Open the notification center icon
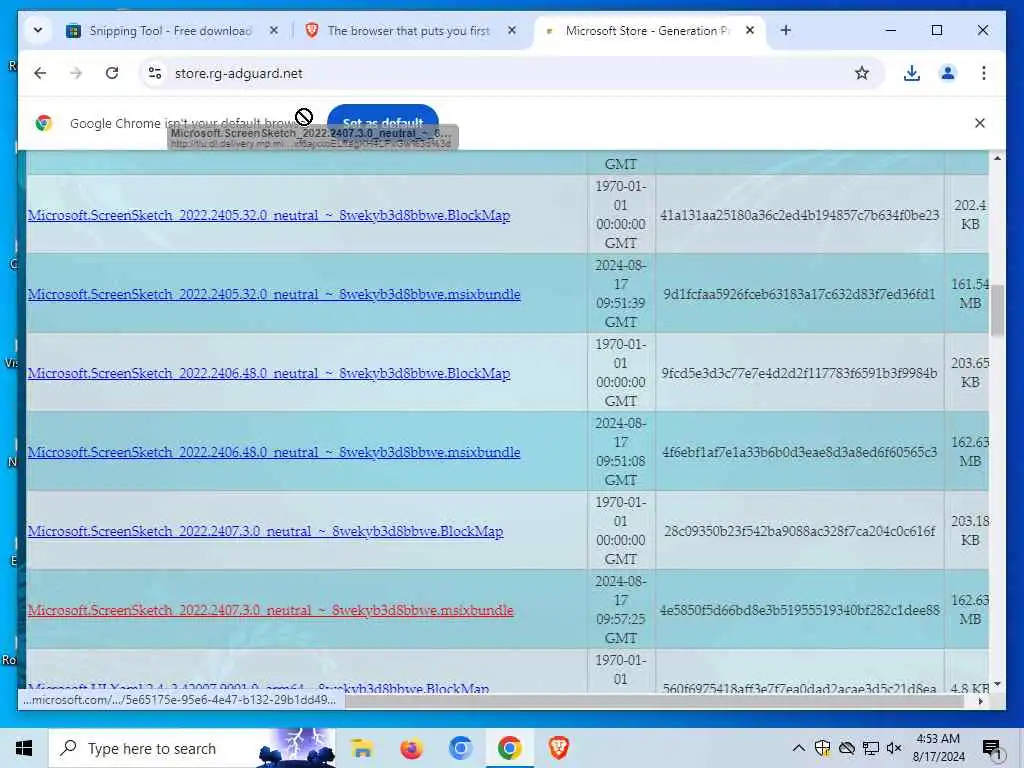The image size is (1024, 768). point(992,749)
